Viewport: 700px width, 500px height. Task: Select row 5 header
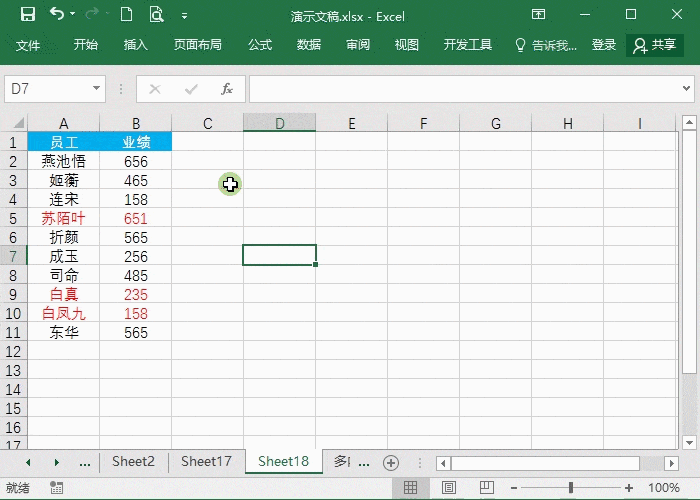[13, 219]
